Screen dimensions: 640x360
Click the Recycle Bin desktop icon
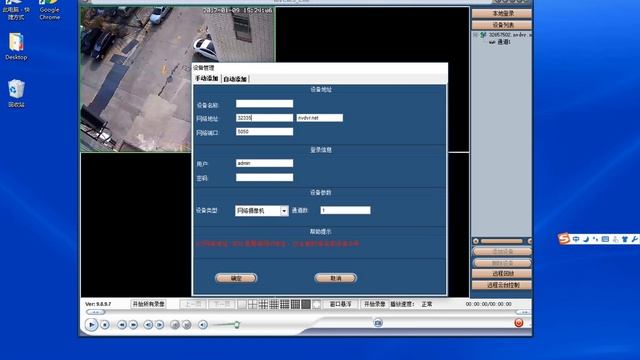tap(16, 93)
